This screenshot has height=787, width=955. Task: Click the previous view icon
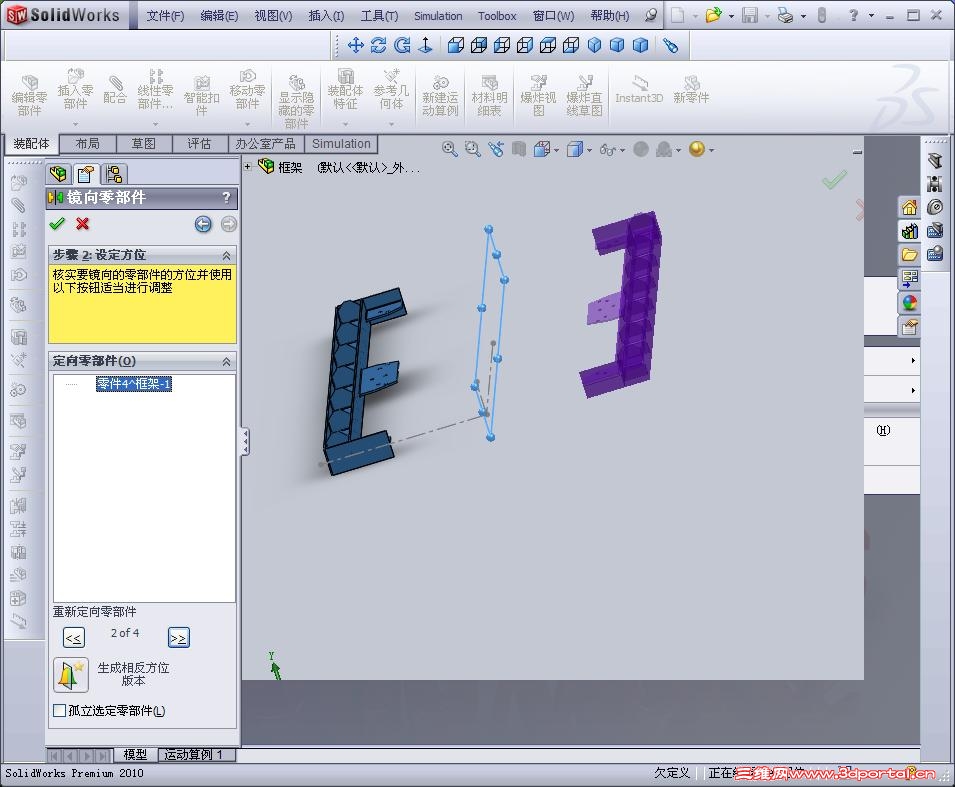coord(496,149)
